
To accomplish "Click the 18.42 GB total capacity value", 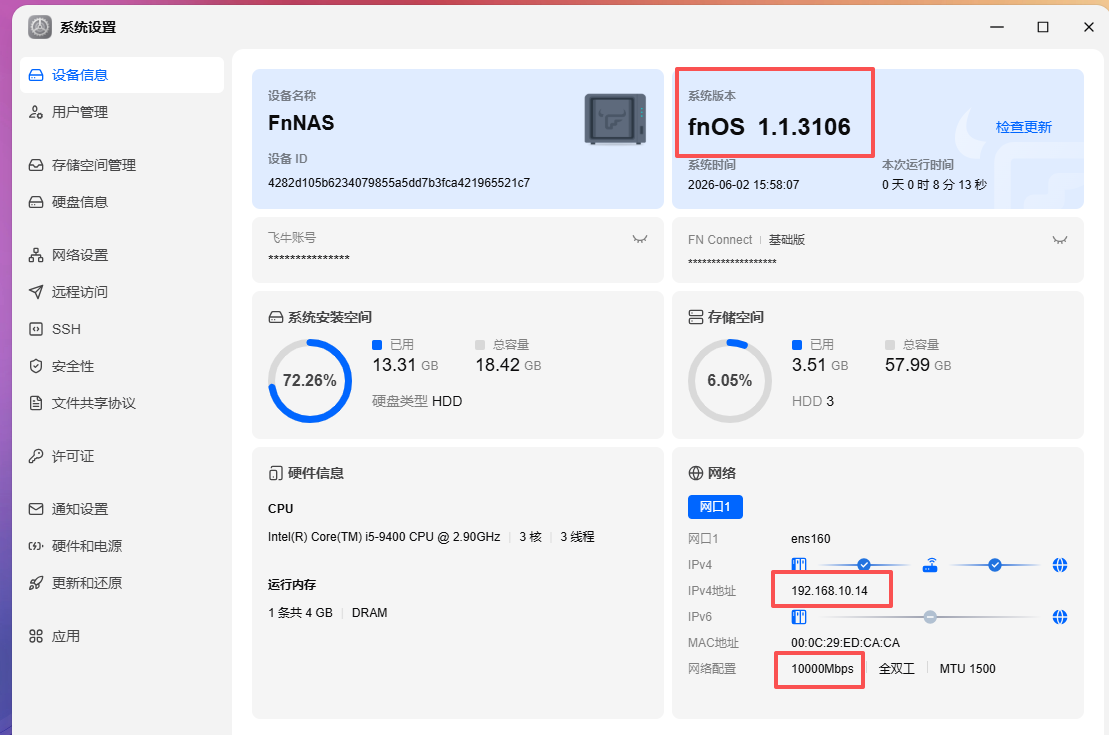I will pyautogui.click(x=509, y=365).
